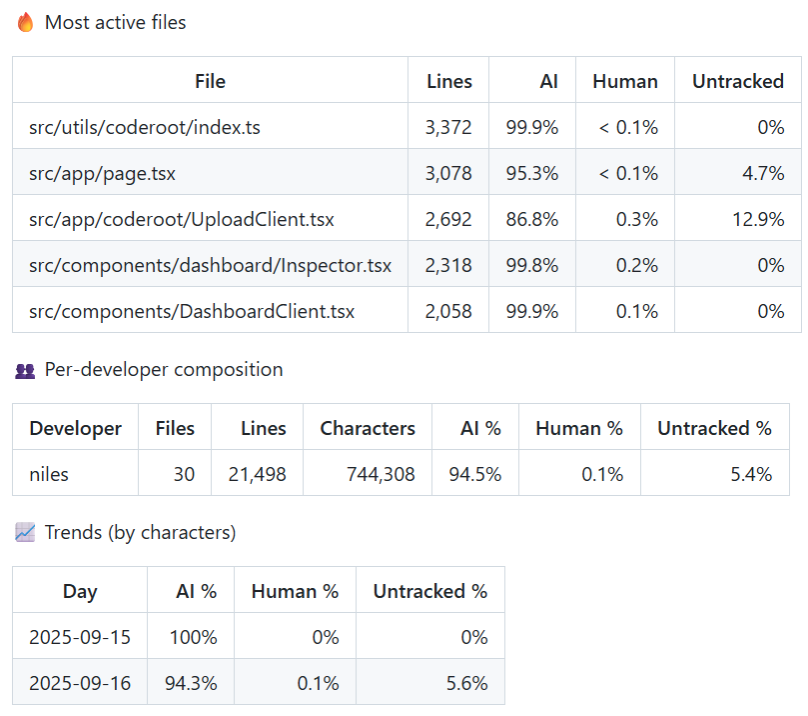Click the Characters column header
Screen dimensions: 808x716
pyautogui.click(x=367, y=428)
